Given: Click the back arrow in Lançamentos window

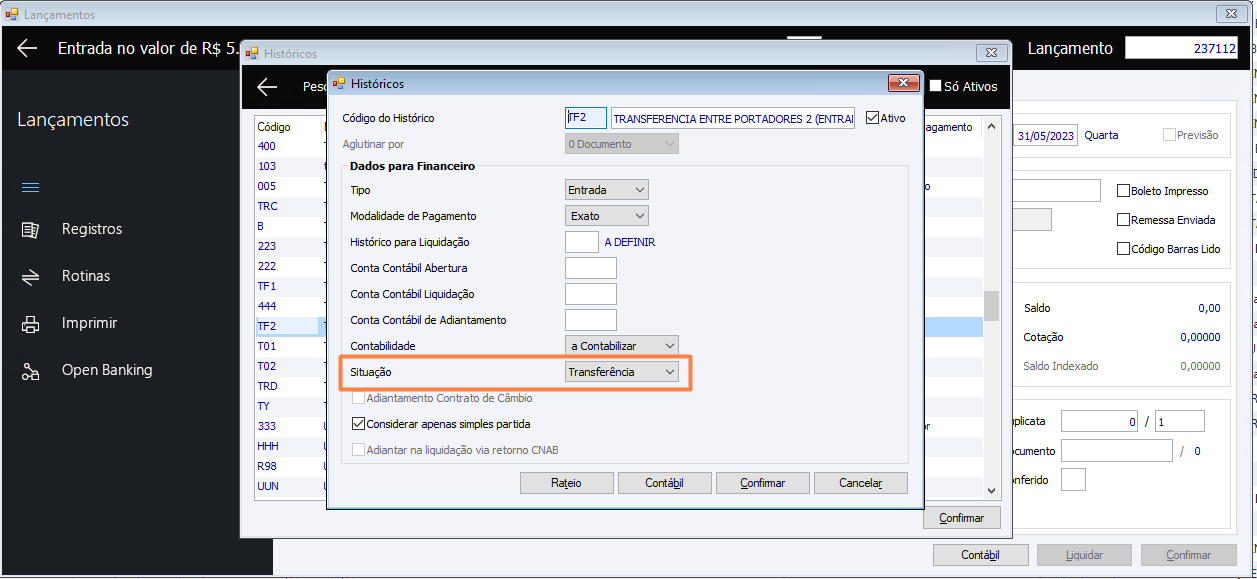Looking at the screenshot, I should click(x=27, y=48).
